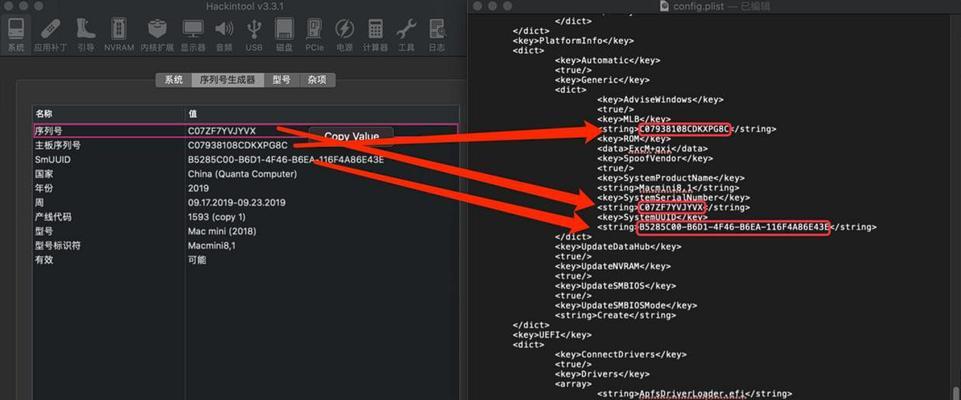
Task: Select the 型号 row Mac mini (2018)
Action: point(245,231)
